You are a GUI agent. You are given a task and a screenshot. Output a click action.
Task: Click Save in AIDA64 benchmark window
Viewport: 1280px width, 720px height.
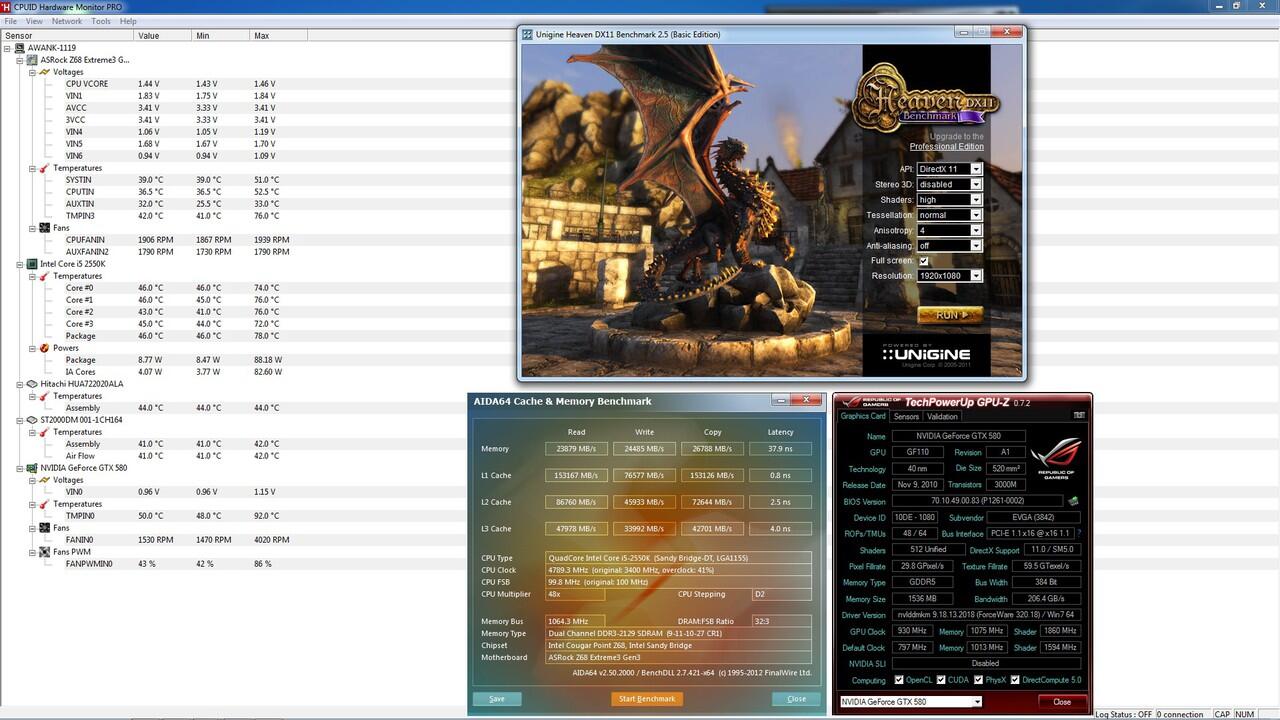click(x=497, y=698)
